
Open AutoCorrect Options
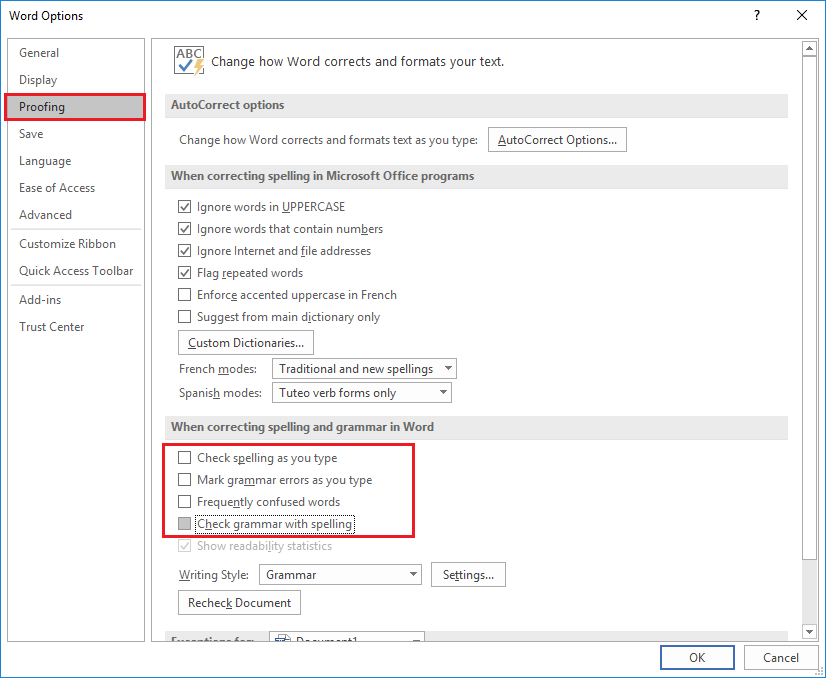557,140
